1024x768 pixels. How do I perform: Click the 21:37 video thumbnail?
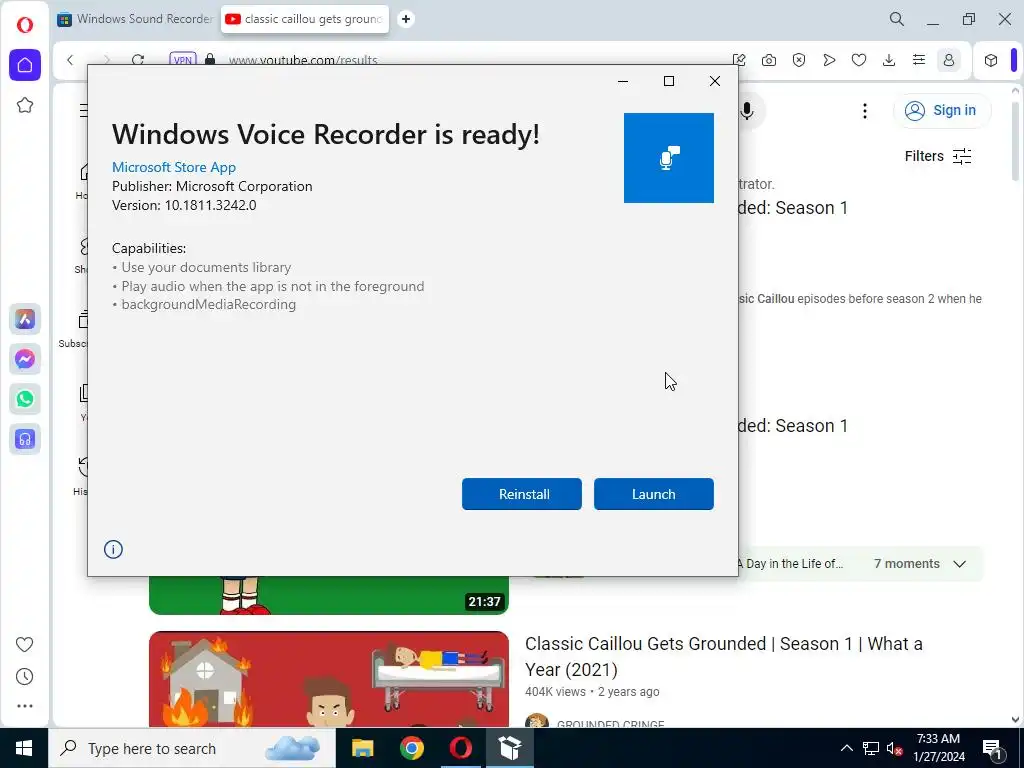click(328, 595)
